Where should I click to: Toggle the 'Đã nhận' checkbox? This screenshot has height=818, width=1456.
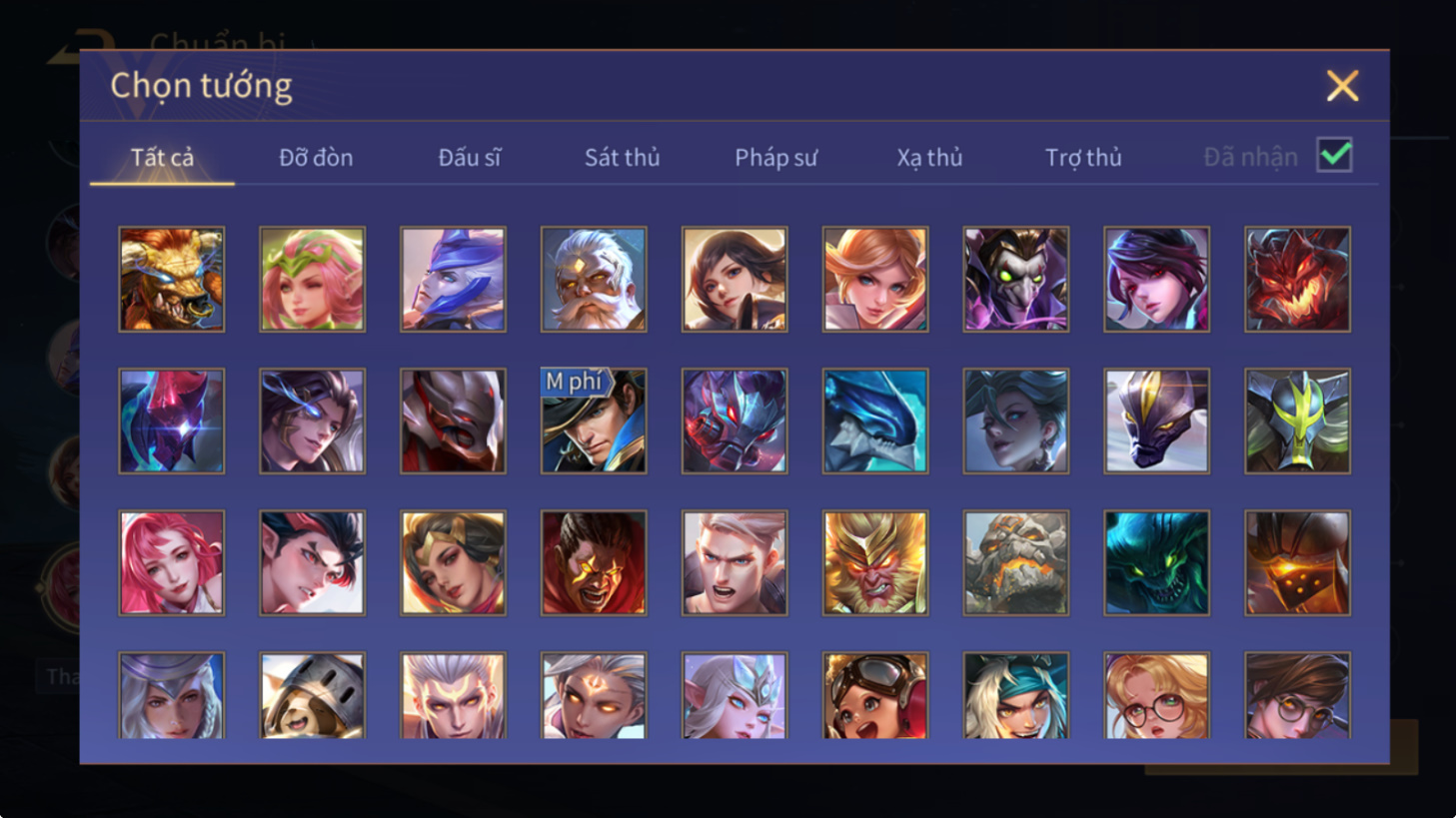tap(1334, 156)
